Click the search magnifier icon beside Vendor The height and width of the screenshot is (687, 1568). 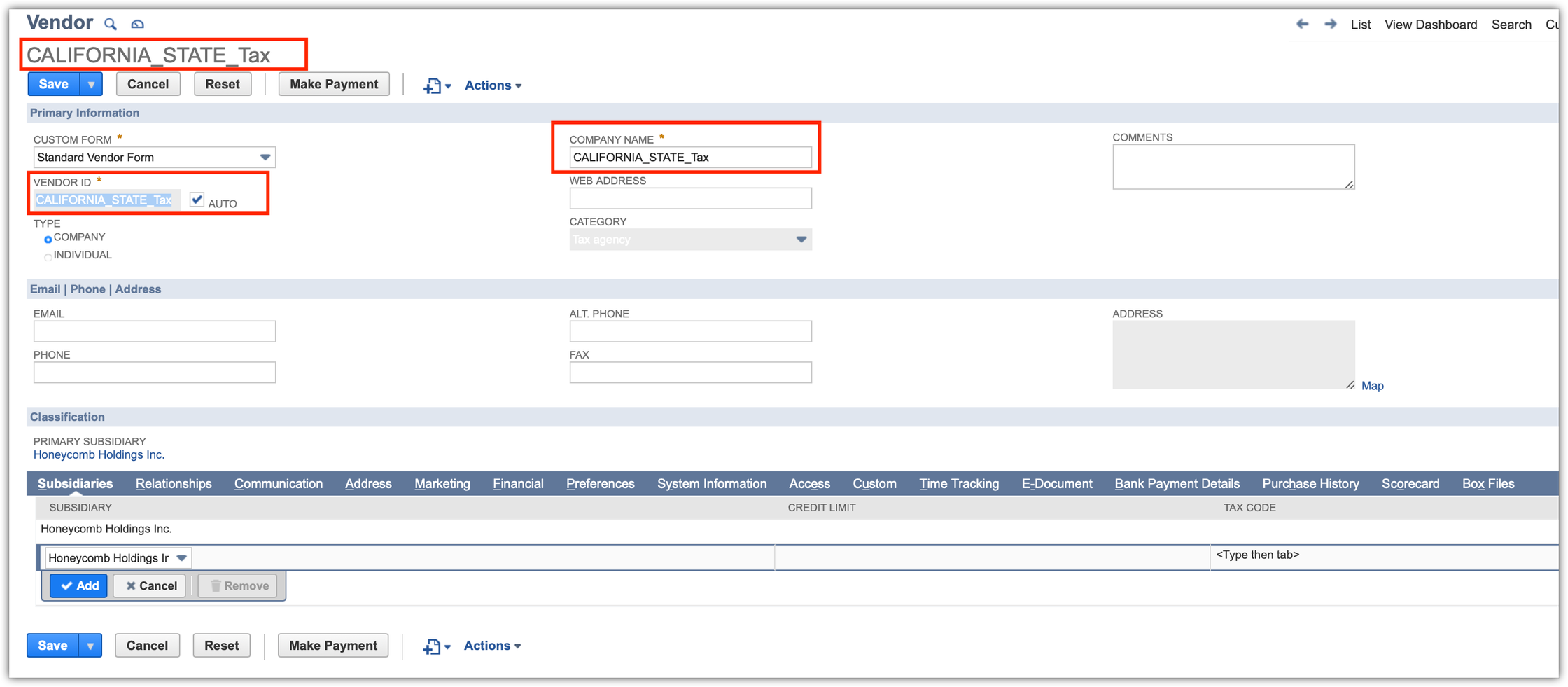pyautogui.click(x=111, y=24)
